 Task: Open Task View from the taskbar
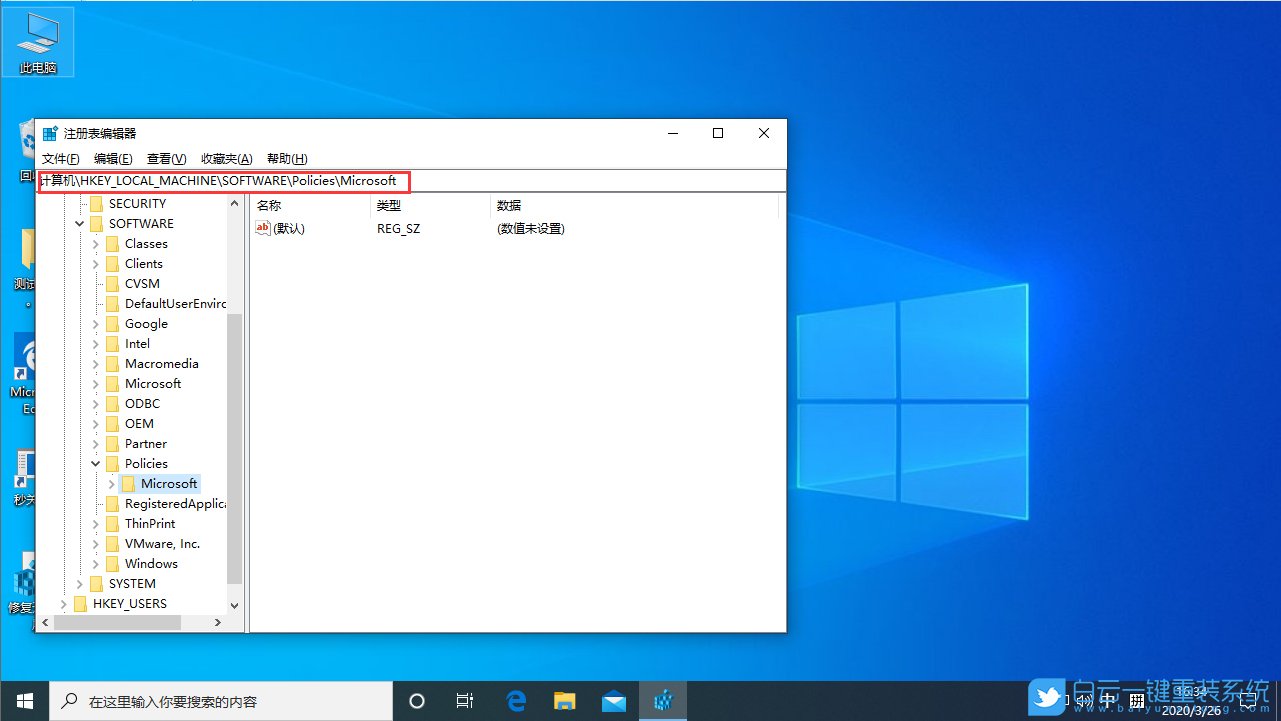[464, 700]
